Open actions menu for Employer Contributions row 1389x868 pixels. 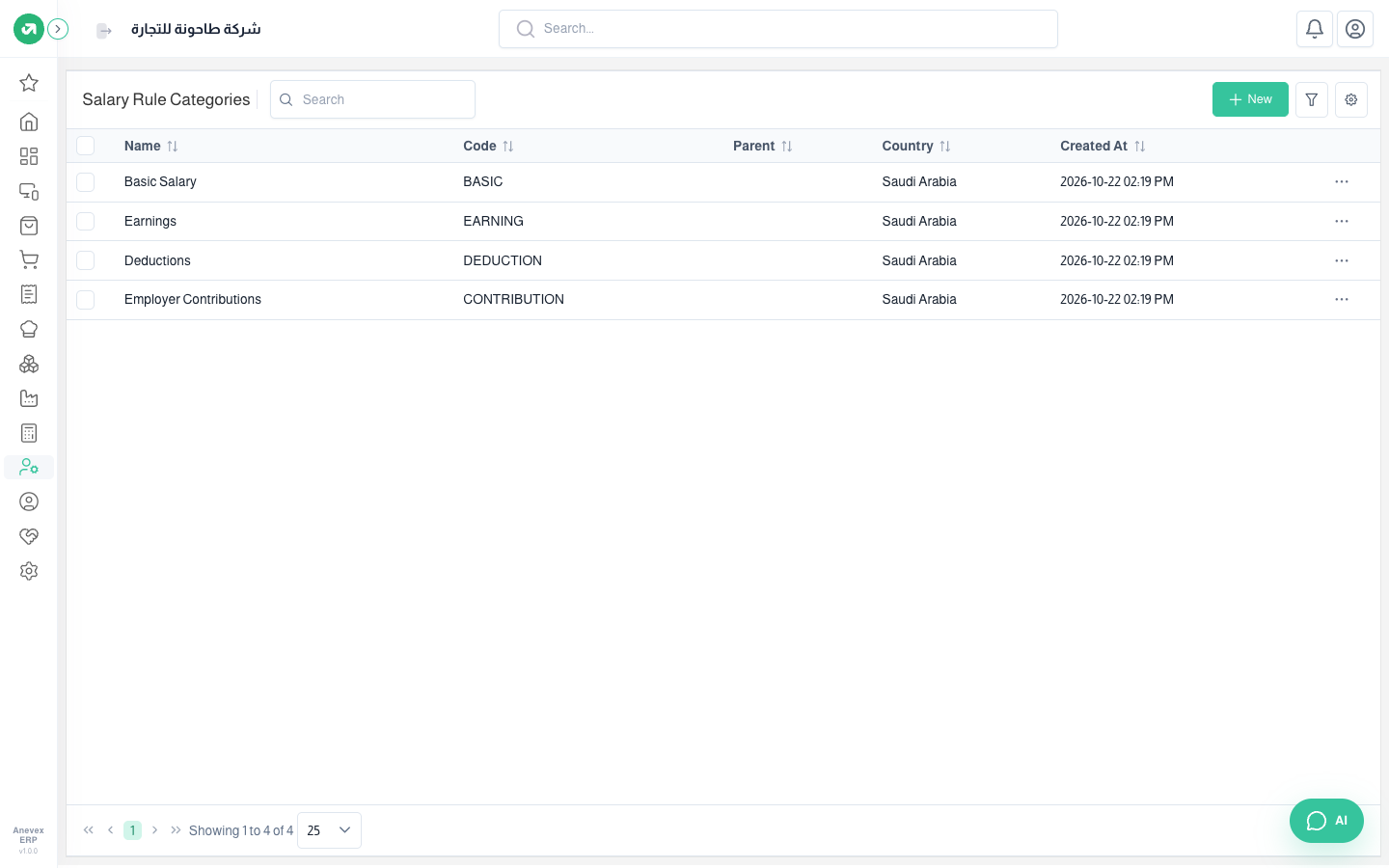pyautogui.click(x=1342, y=299)
